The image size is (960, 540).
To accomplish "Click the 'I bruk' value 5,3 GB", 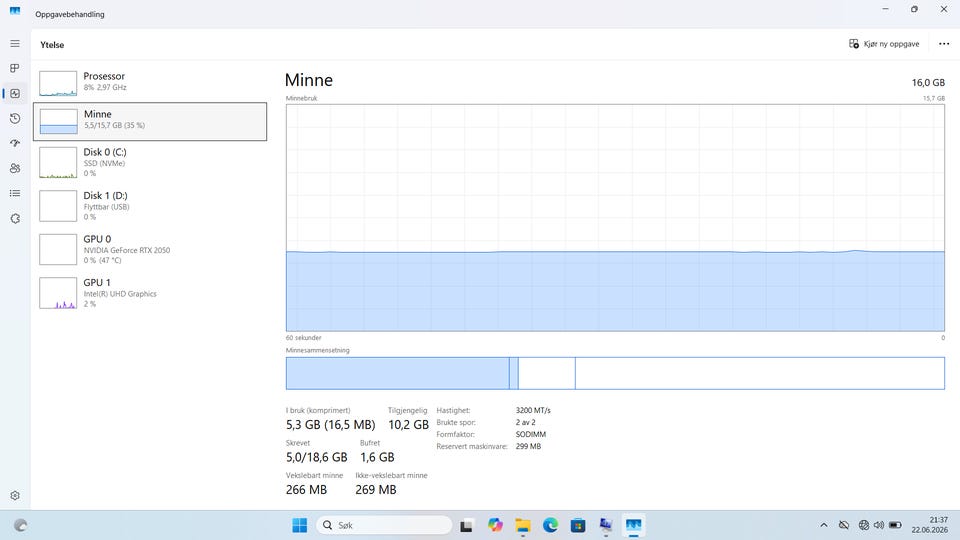I will pyautogui.click(x=331, y=424).
